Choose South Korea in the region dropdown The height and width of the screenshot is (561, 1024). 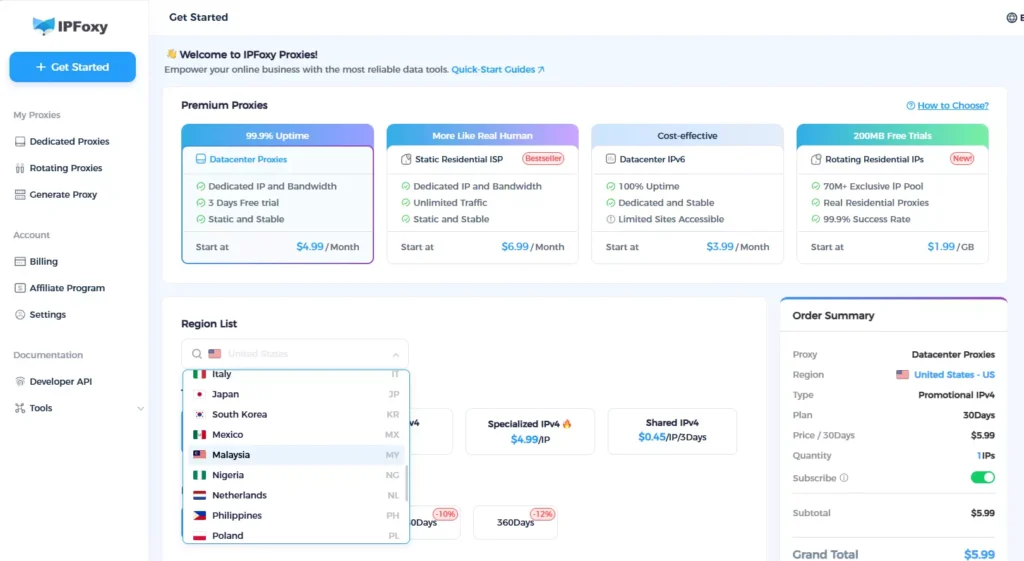pos(239,414)
